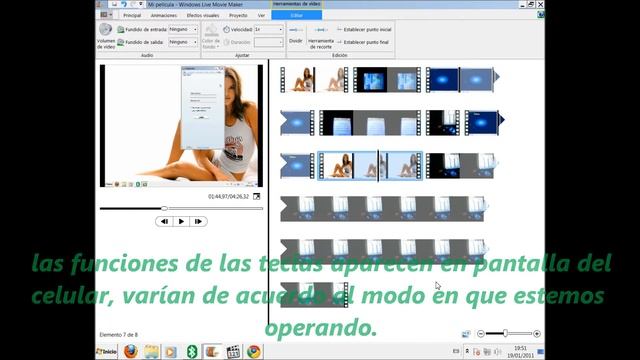
Task: Select the long white-window clip in the second row
Action: coord(370,122)
